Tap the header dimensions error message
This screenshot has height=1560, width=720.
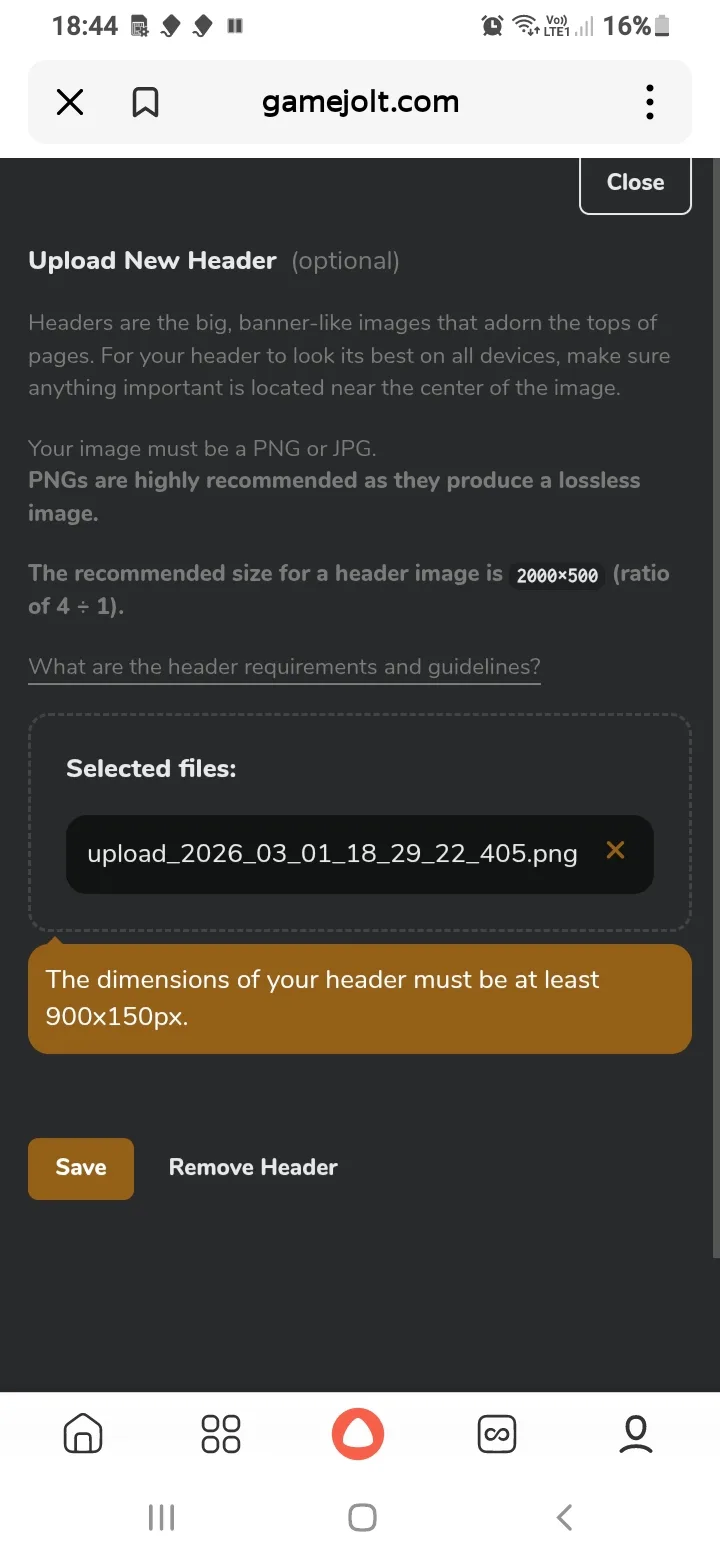tap(360, 999)
